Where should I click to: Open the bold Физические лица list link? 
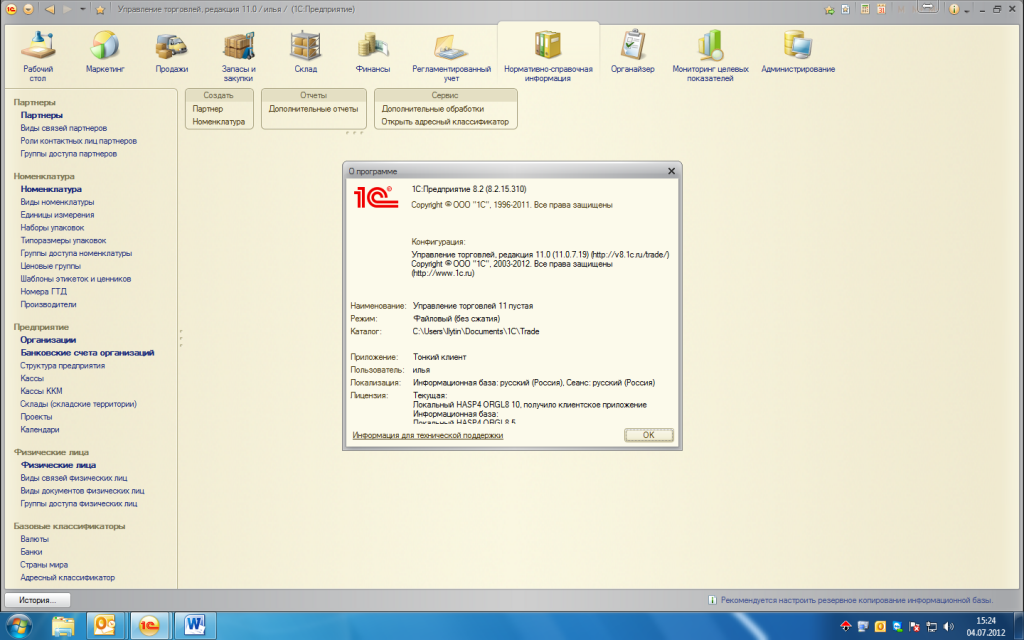coord(58,465)
